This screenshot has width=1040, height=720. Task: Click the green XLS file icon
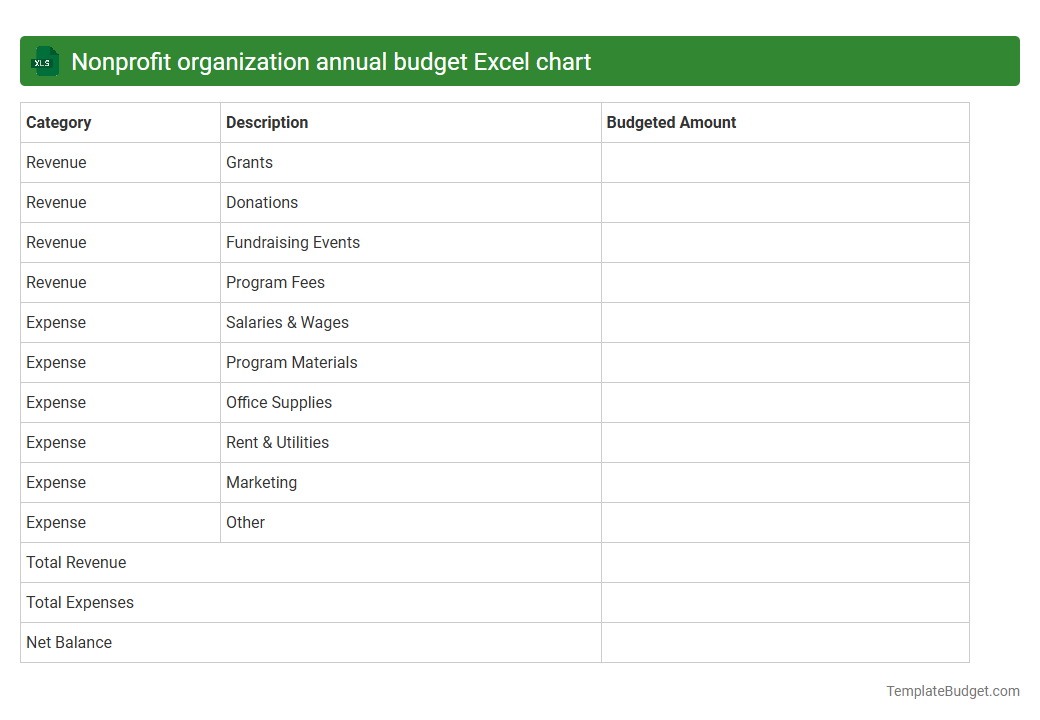pos(44,61)
